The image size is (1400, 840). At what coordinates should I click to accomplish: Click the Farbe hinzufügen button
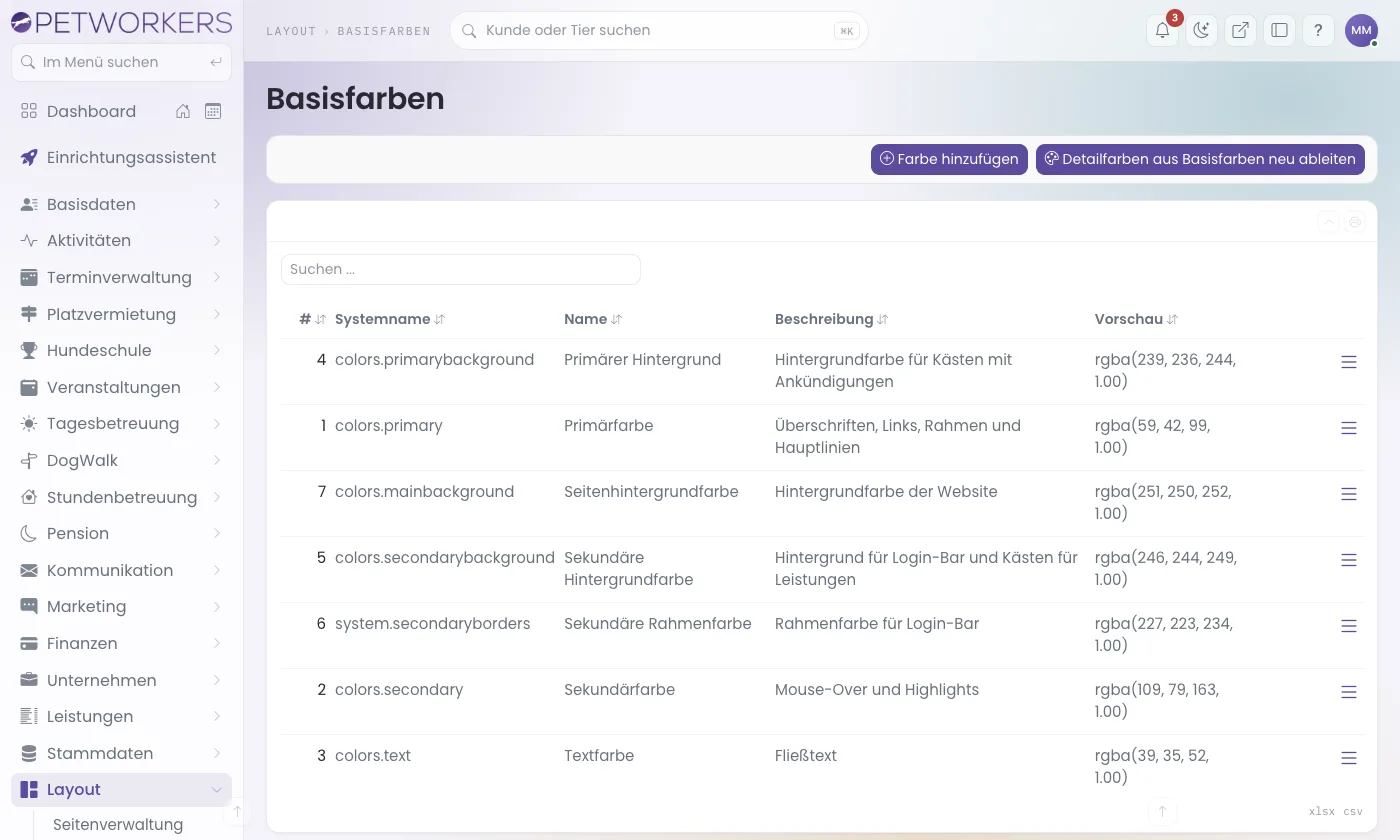click(949, 159)
